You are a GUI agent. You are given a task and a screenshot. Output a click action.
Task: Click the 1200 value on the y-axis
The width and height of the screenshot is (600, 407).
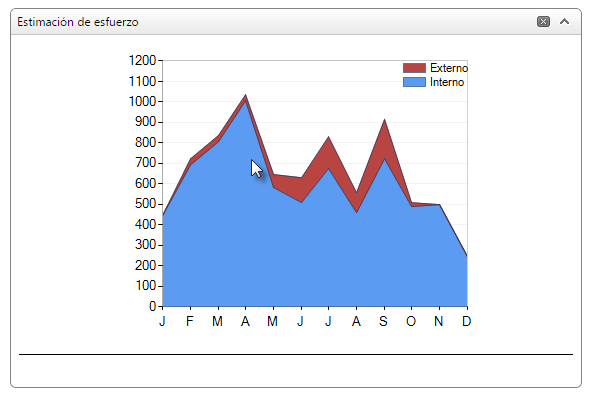tap(142, 60)
